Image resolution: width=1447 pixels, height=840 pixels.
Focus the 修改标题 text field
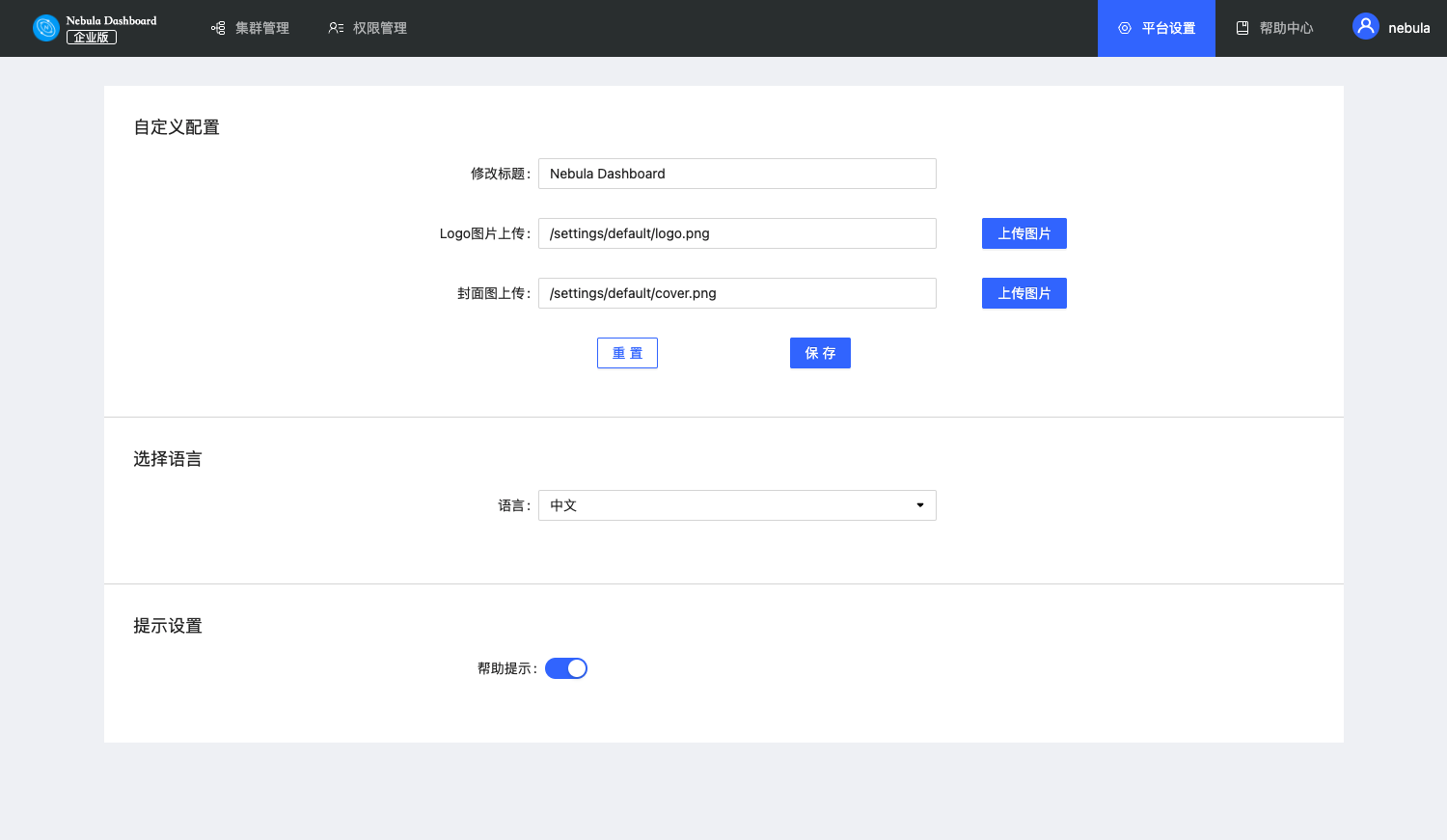(736, 174)
